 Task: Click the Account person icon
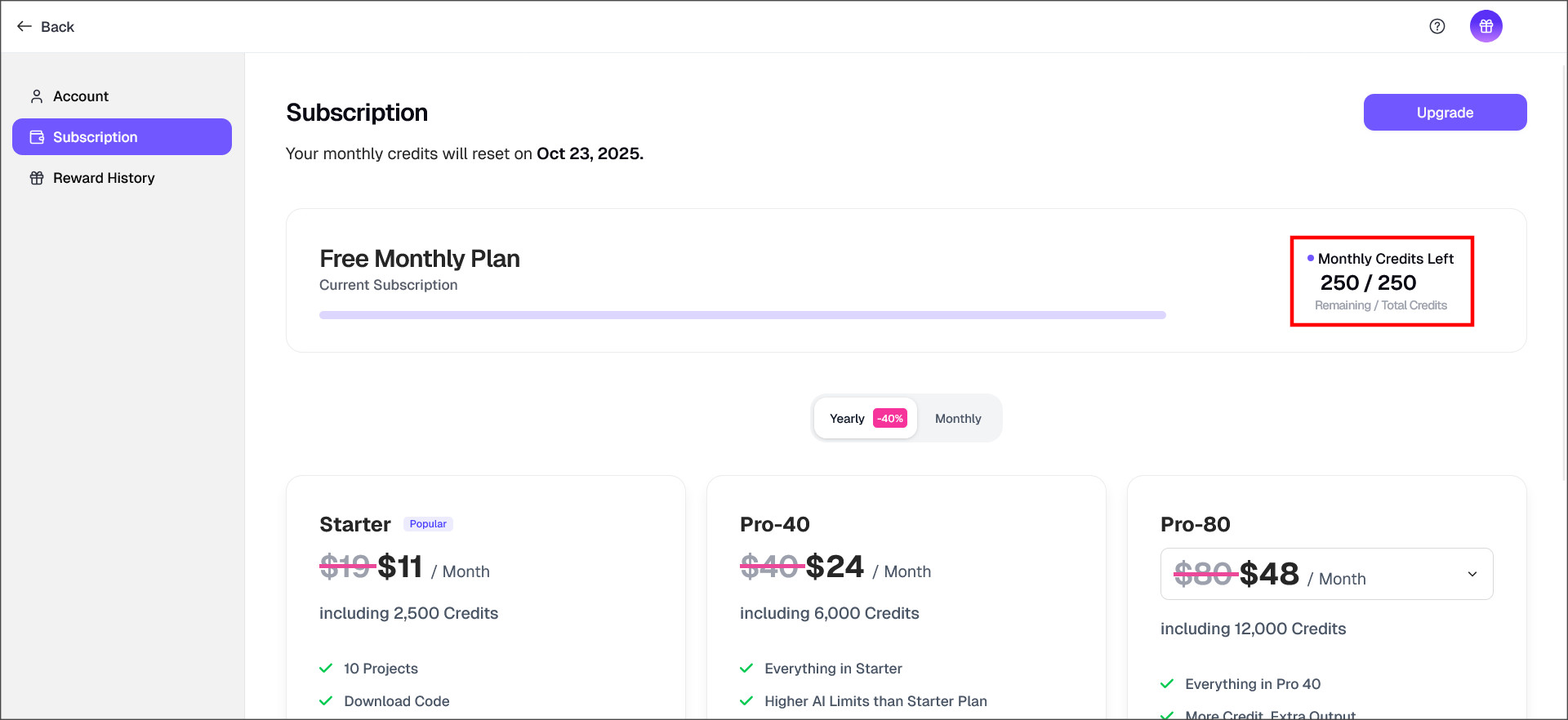pyautogui.click(x=37, y=96)
